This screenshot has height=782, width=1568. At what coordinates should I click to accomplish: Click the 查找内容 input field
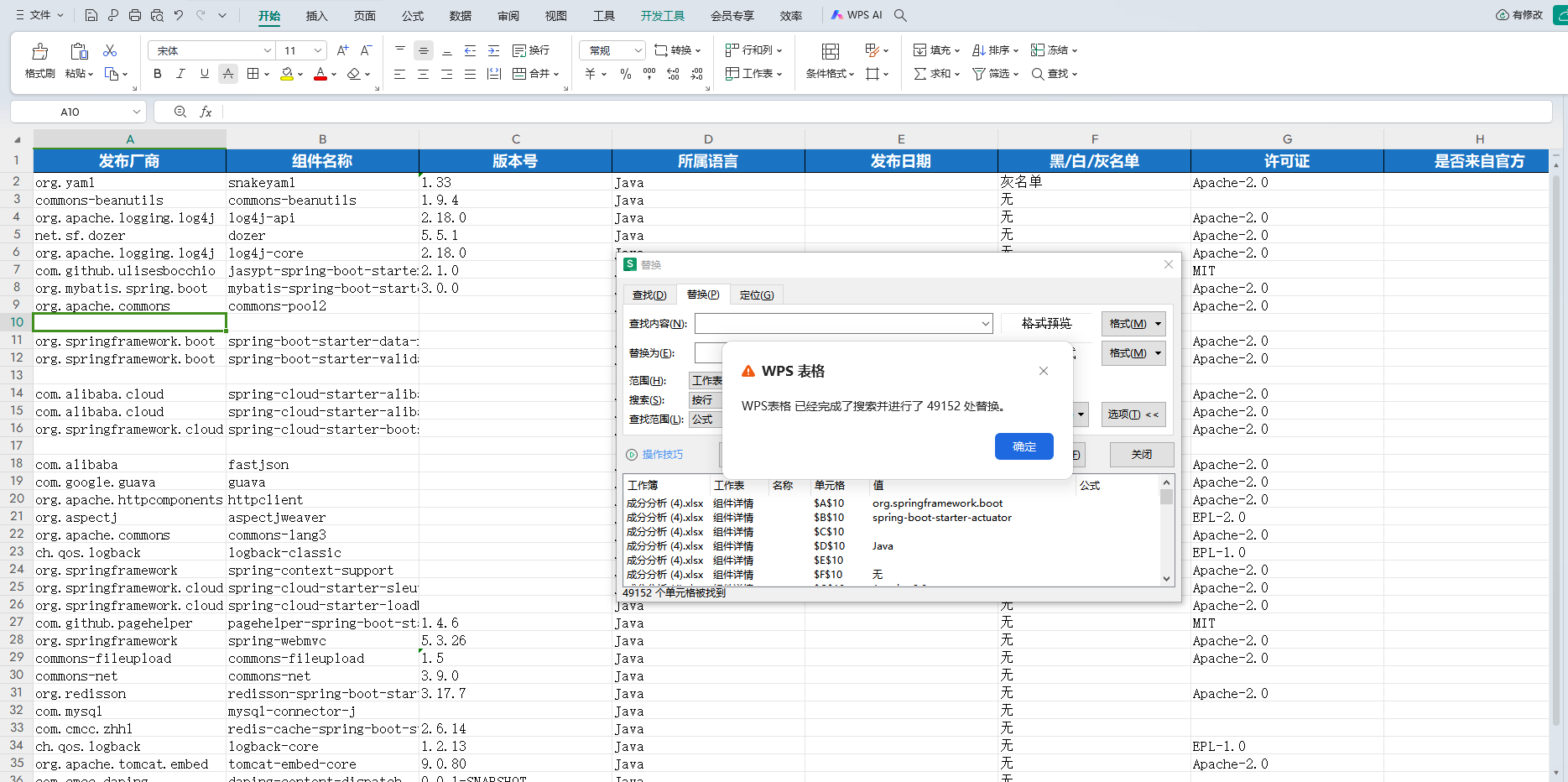tap(843, 323)
